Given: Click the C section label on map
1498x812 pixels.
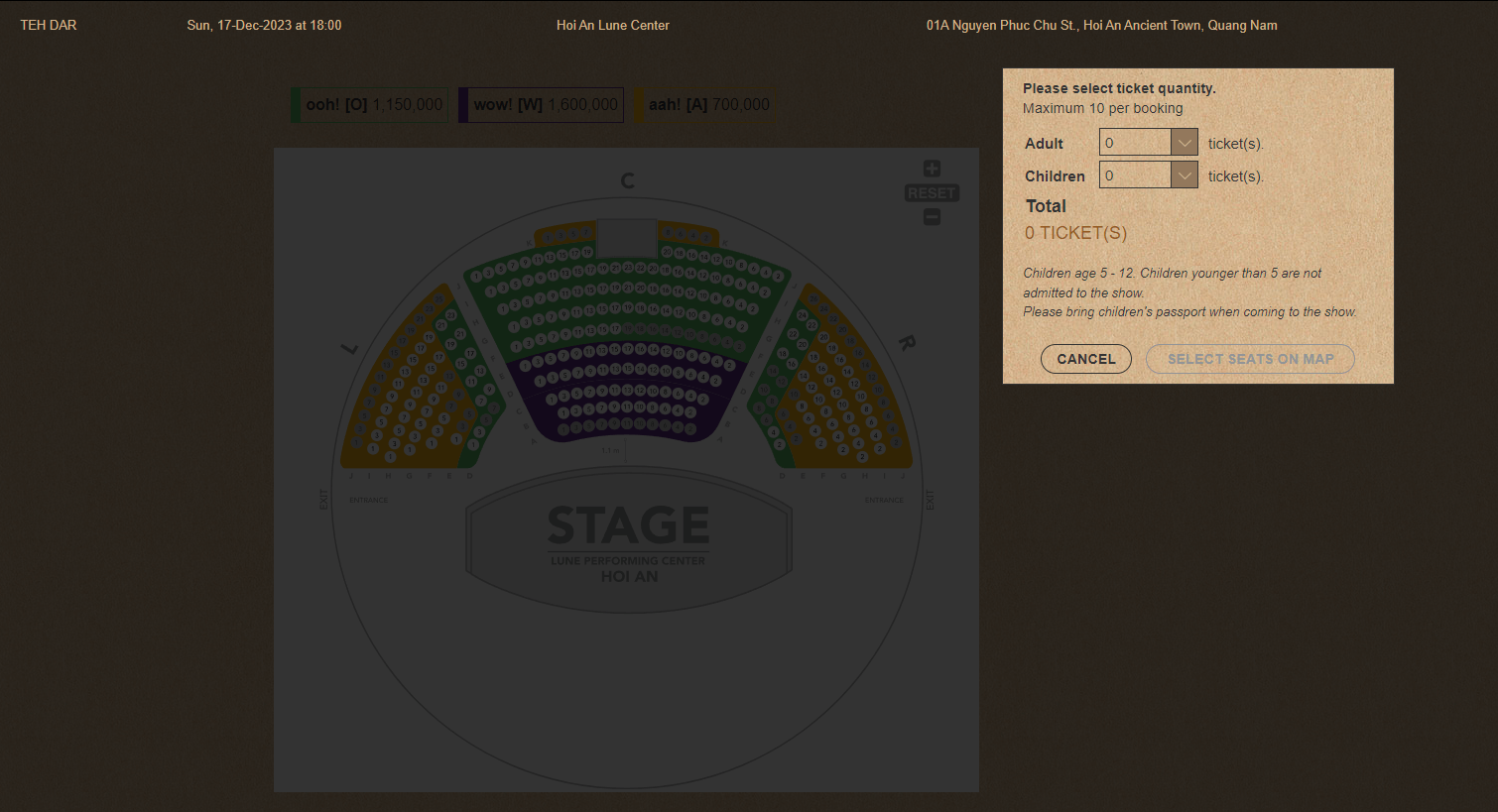Looking at the screenshot, I should 627,180.
